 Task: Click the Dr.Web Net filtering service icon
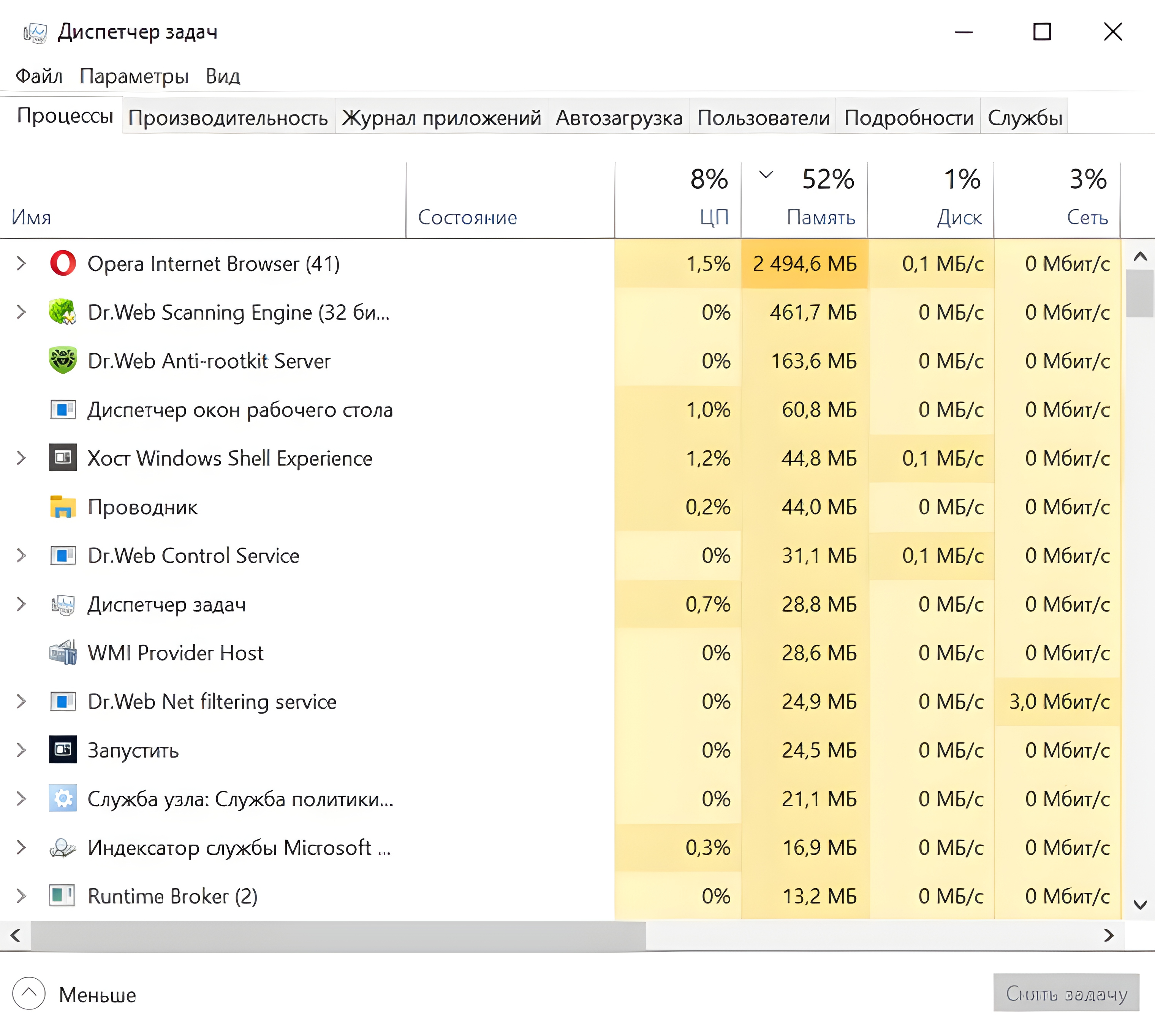pyautogui.click(x=63, y=701)
